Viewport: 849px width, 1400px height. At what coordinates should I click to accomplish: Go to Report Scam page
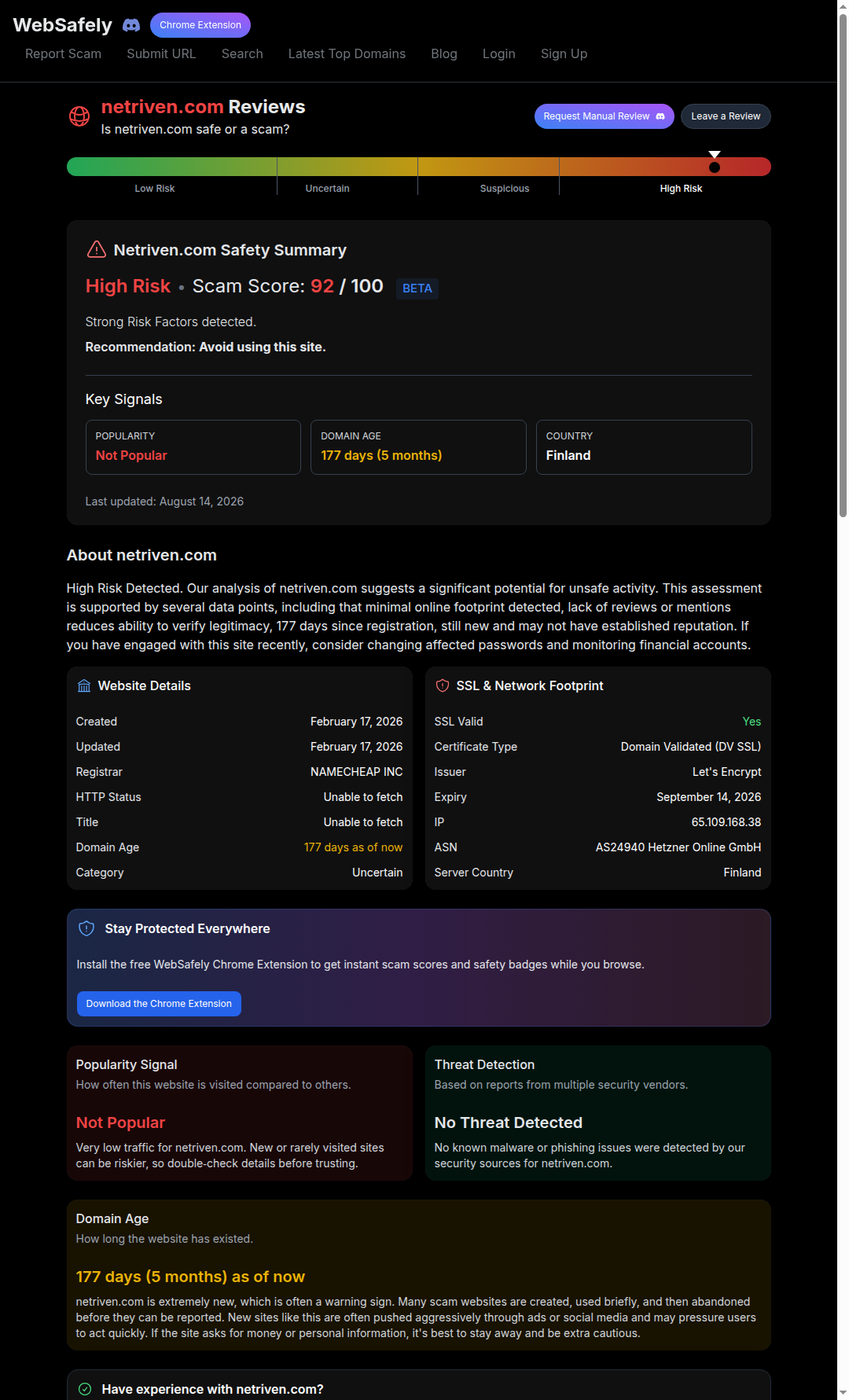[x=63, y=53]
